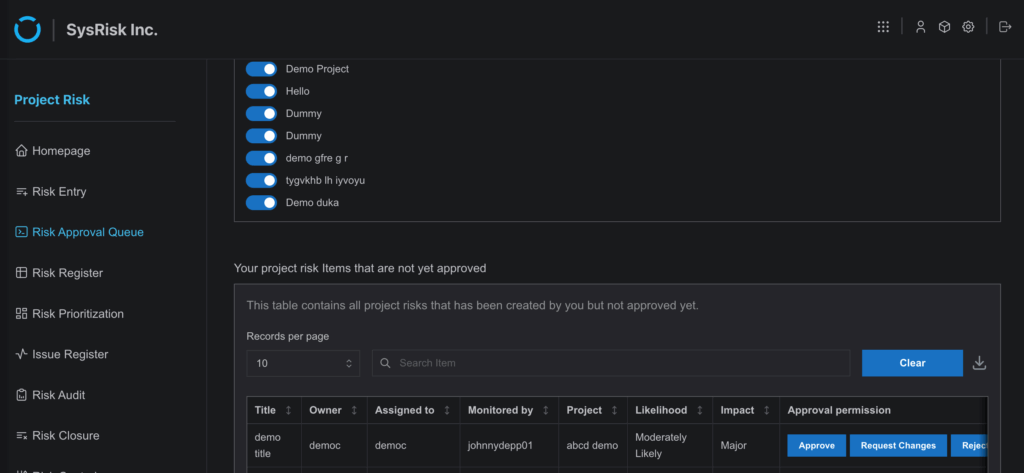Click the logout icon in header
This screenshot has height=473, width=1024.
click(1005, 27)
